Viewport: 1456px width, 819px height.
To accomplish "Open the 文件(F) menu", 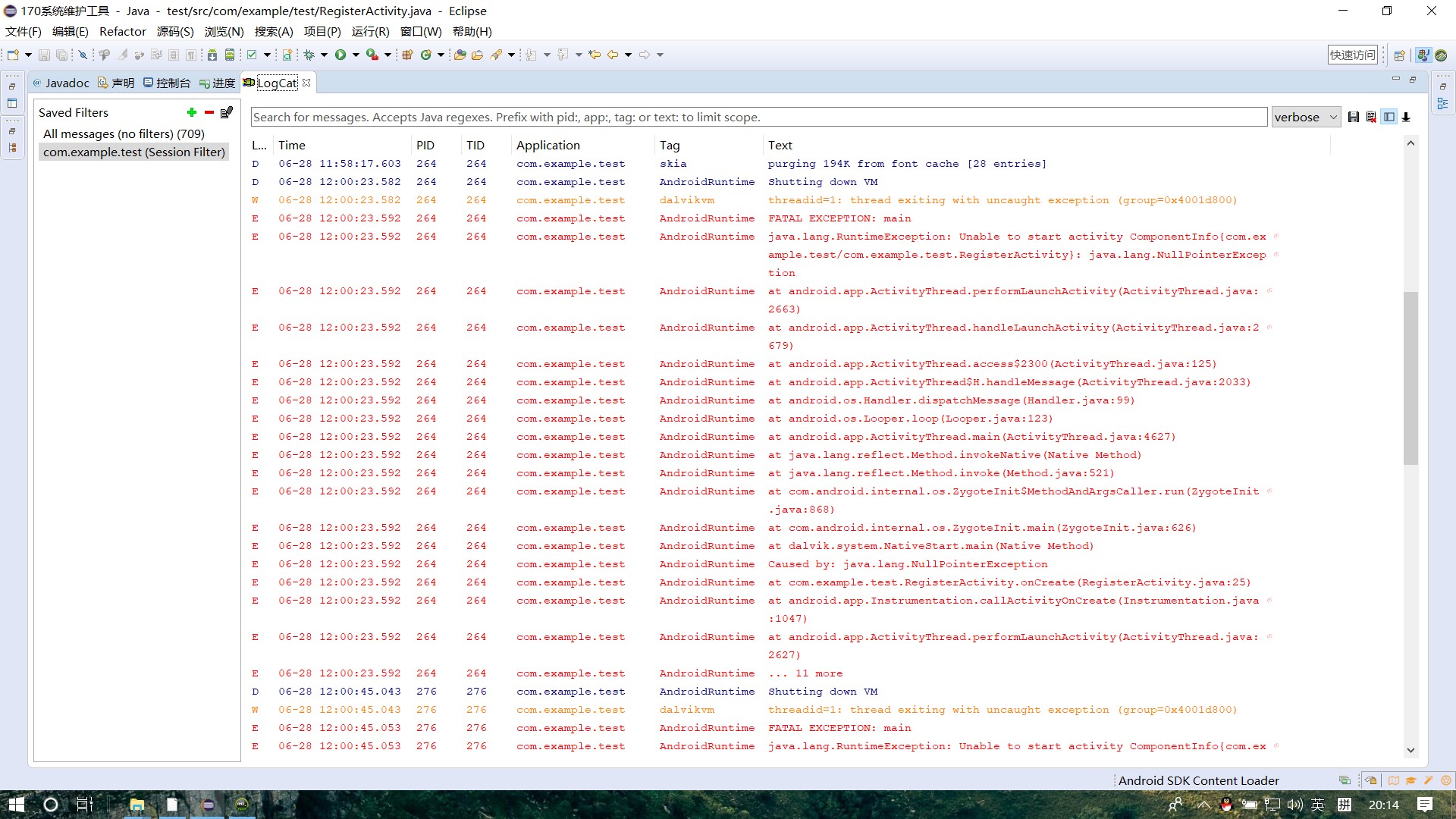I will click(24, 31).
